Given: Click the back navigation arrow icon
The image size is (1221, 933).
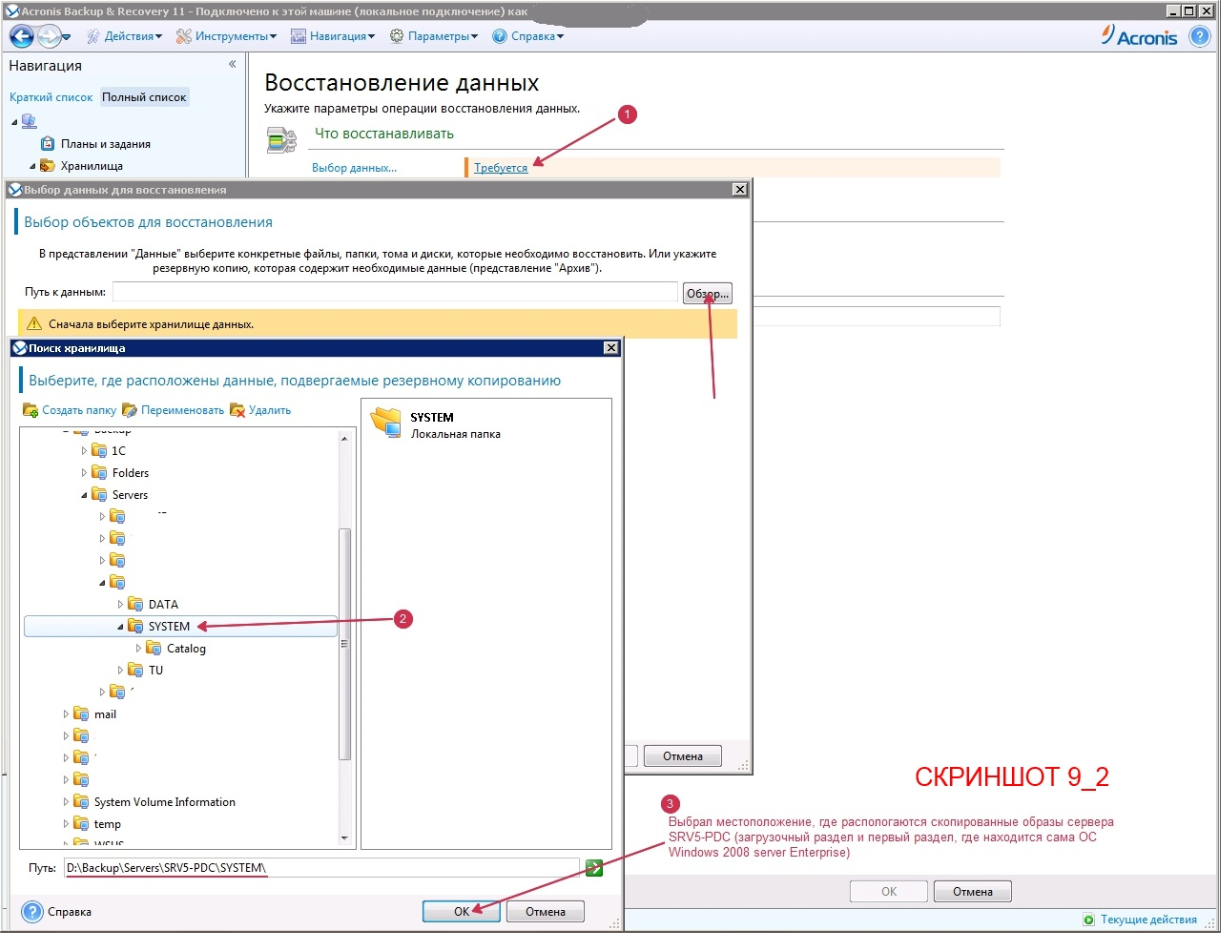Looking at the screenshot, I should coord(22,36).
